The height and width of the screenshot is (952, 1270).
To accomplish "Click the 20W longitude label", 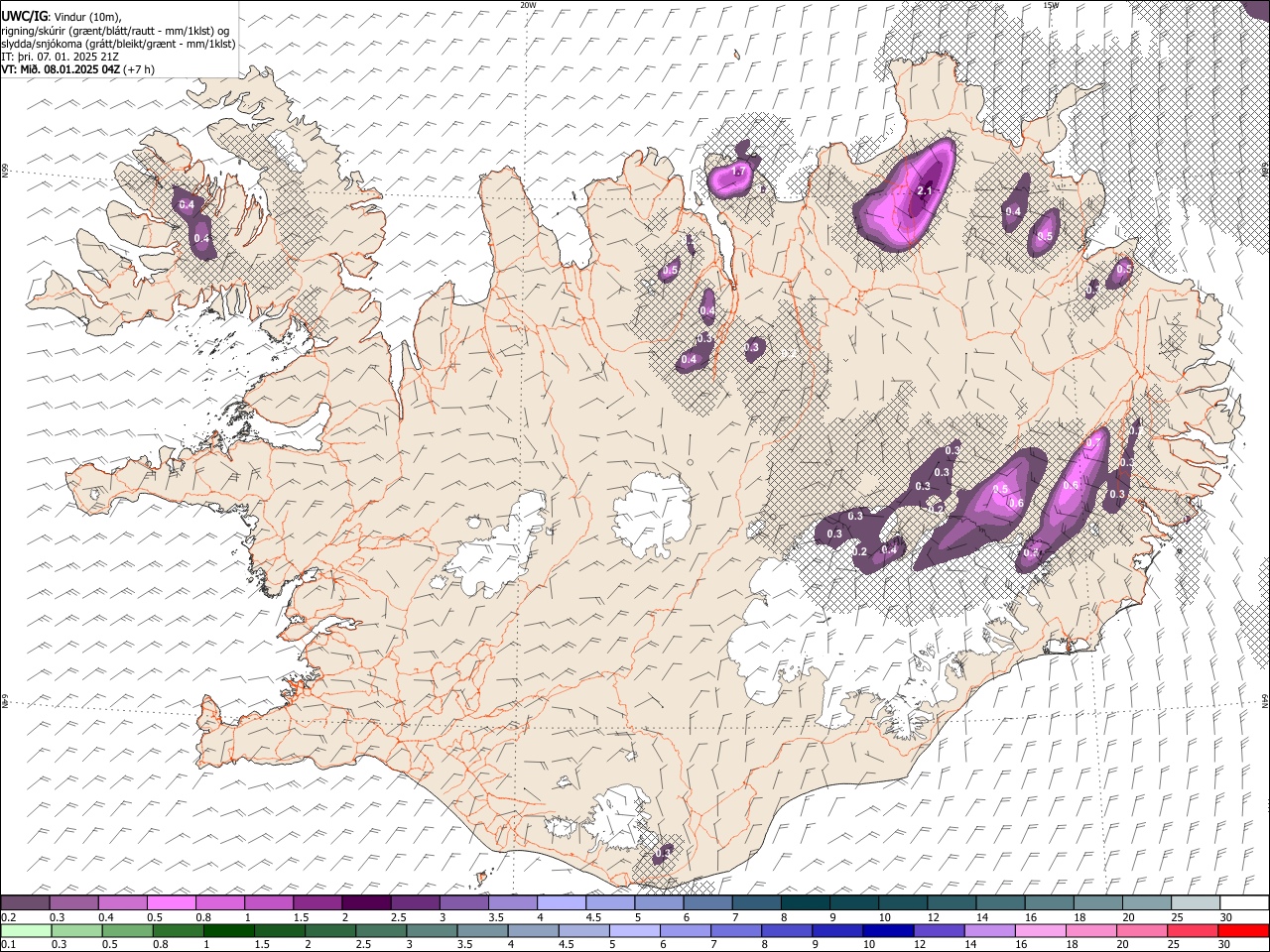I will pos(528,5).
